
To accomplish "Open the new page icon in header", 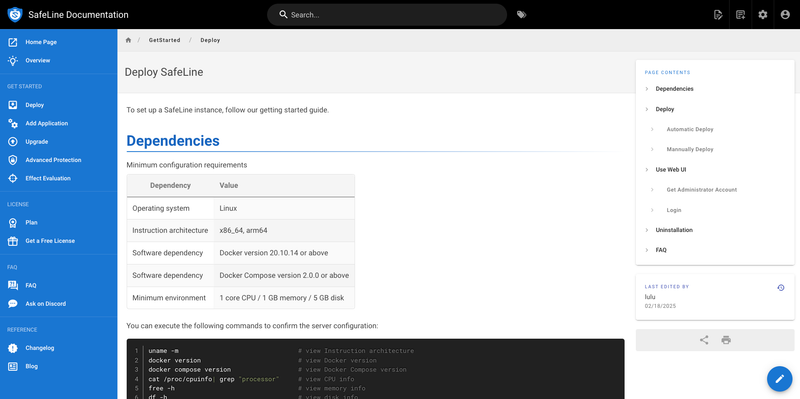I will (x=740, y=15).
